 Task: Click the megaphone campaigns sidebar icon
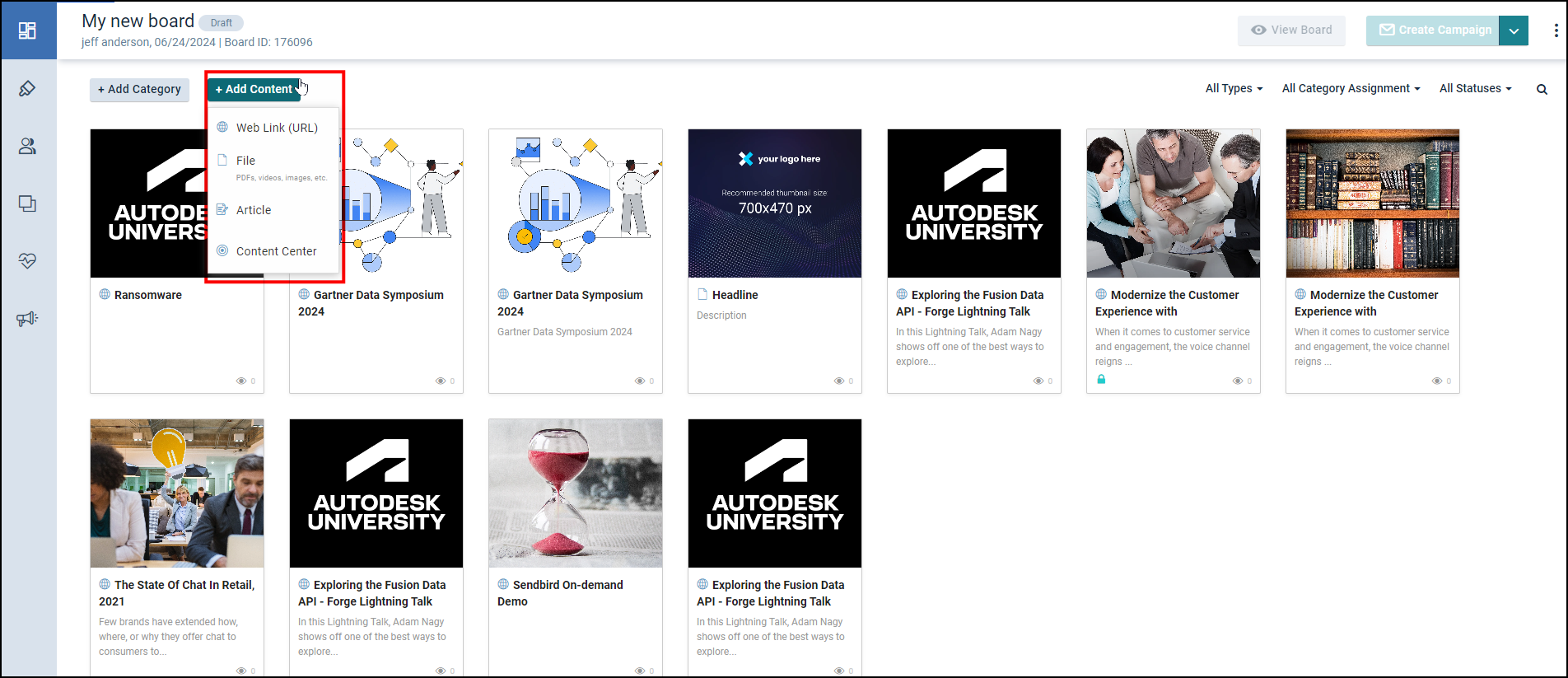click(27, 319)
